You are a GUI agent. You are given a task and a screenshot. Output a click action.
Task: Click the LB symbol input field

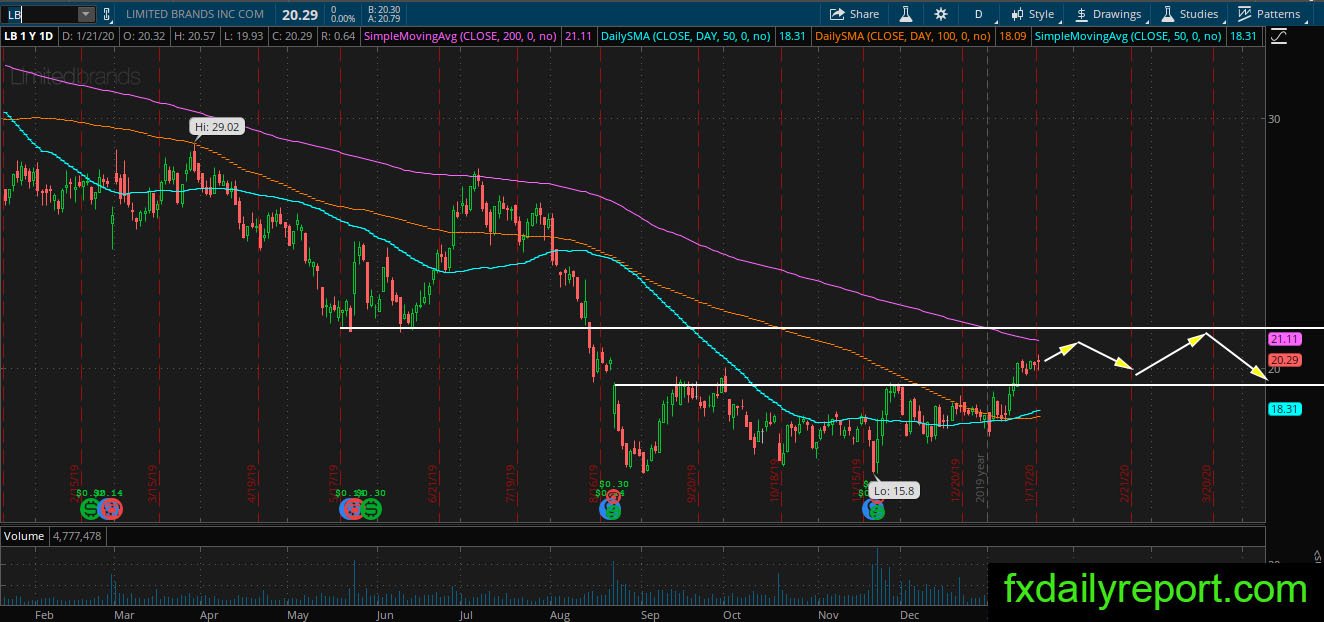[40, 14]
